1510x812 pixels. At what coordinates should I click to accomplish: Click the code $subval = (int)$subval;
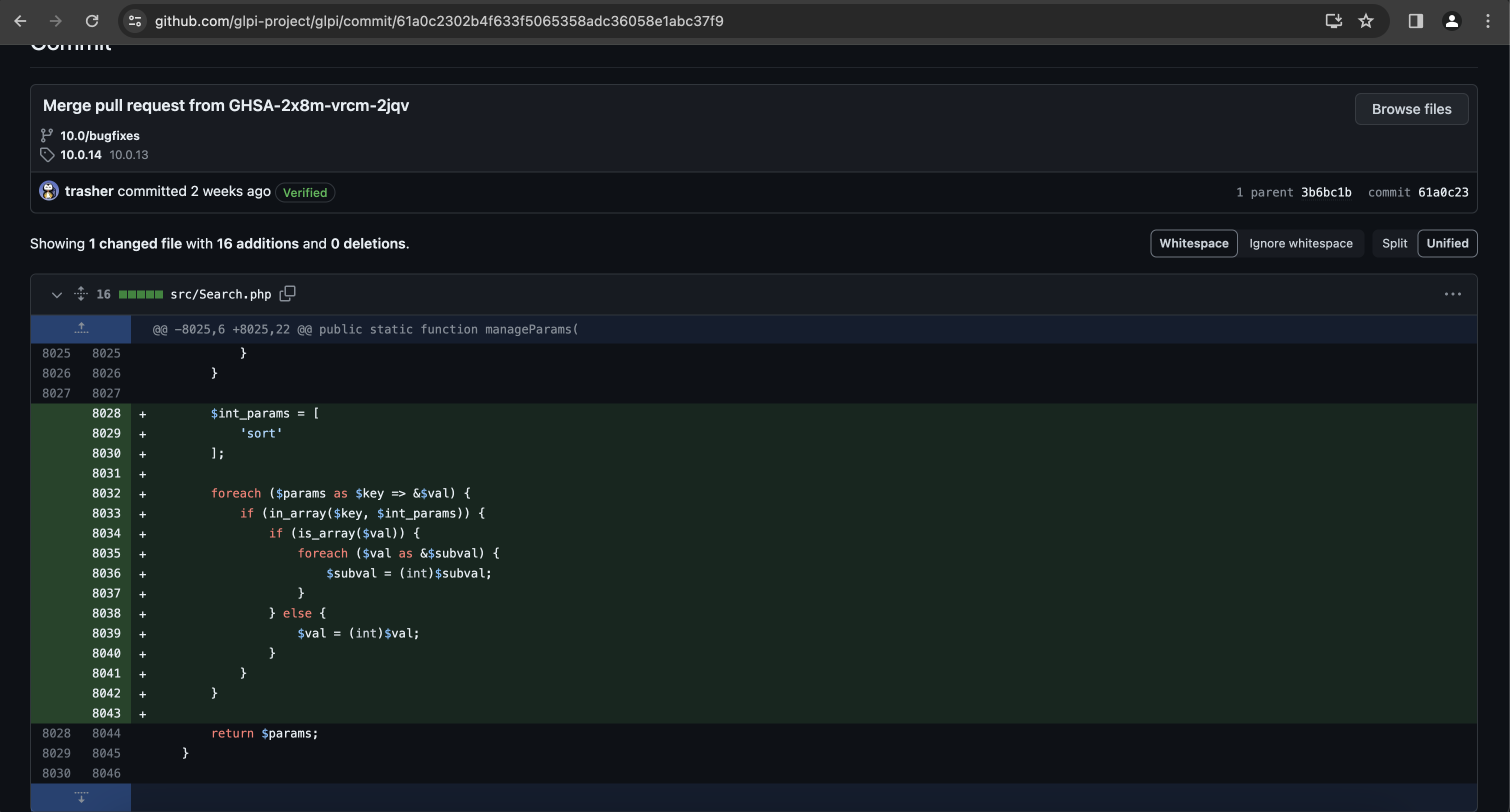[x=408, y=573]
